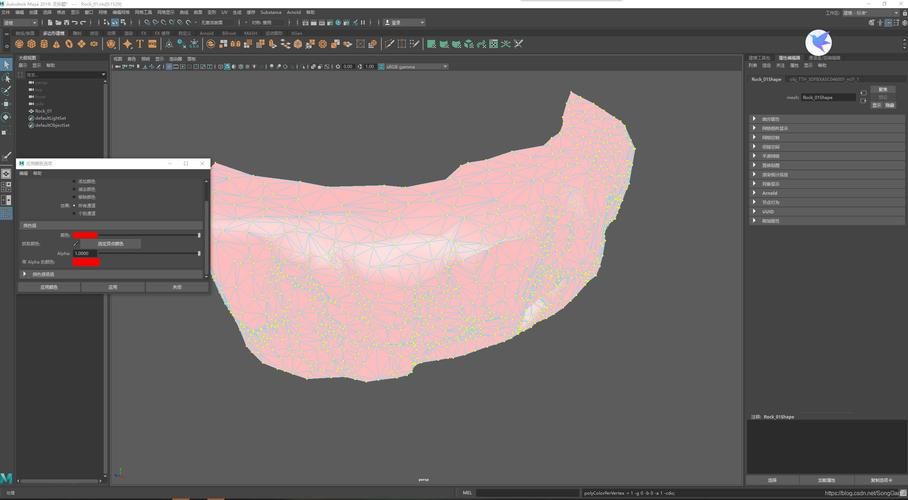This screenshot has width=908, height=500.
Task: Activate the Paint Selection tool in the toolbox
Action: click(6, 91)
